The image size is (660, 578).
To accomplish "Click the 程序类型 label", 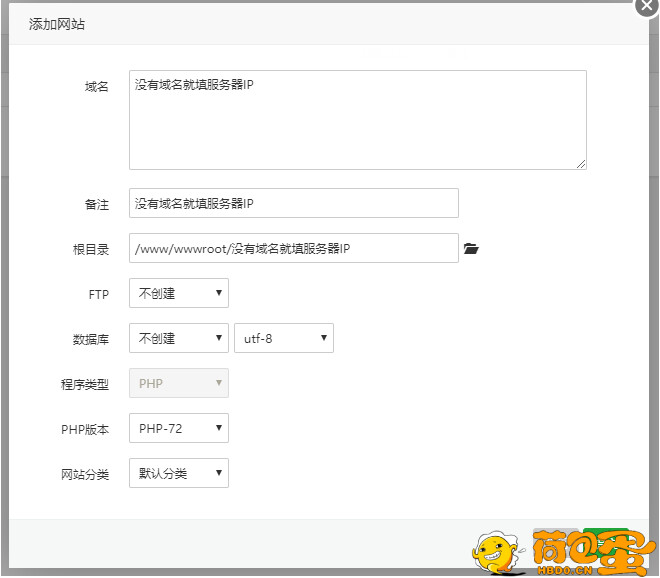I will coord(85,385).
